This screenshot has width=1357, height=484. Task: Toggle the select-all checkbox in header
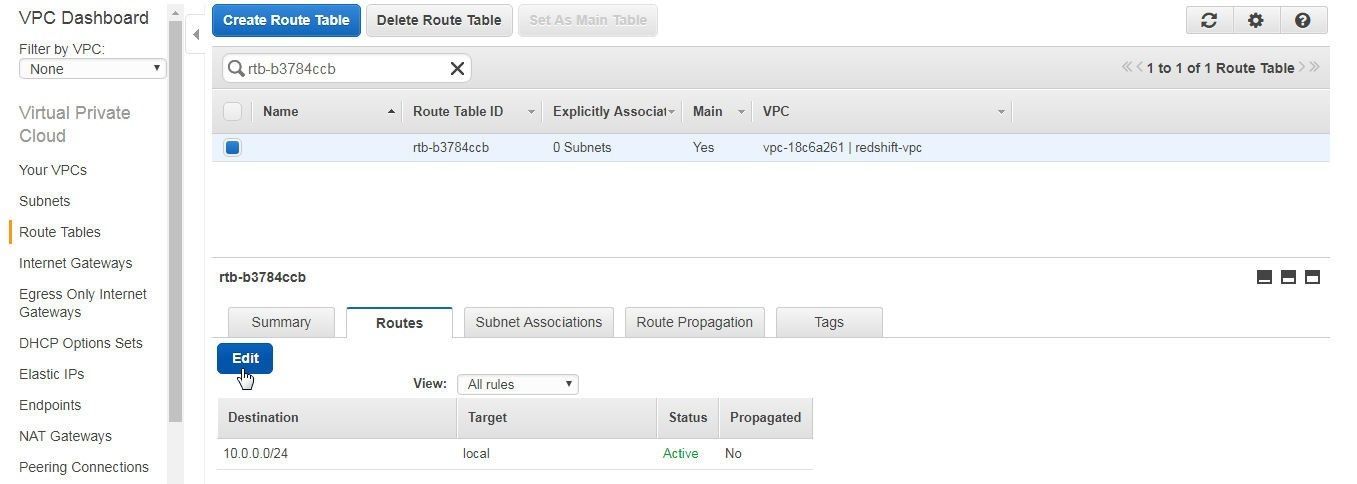[232, 111]
